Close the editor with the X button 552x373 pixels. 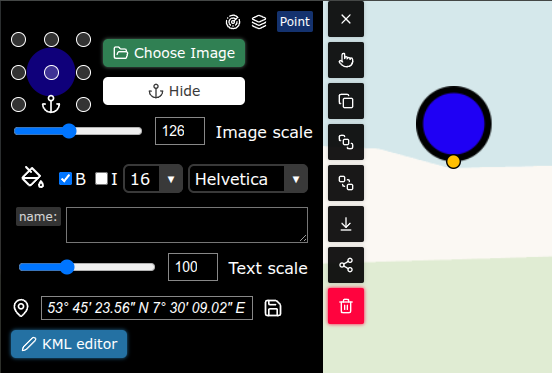[346, 19]
